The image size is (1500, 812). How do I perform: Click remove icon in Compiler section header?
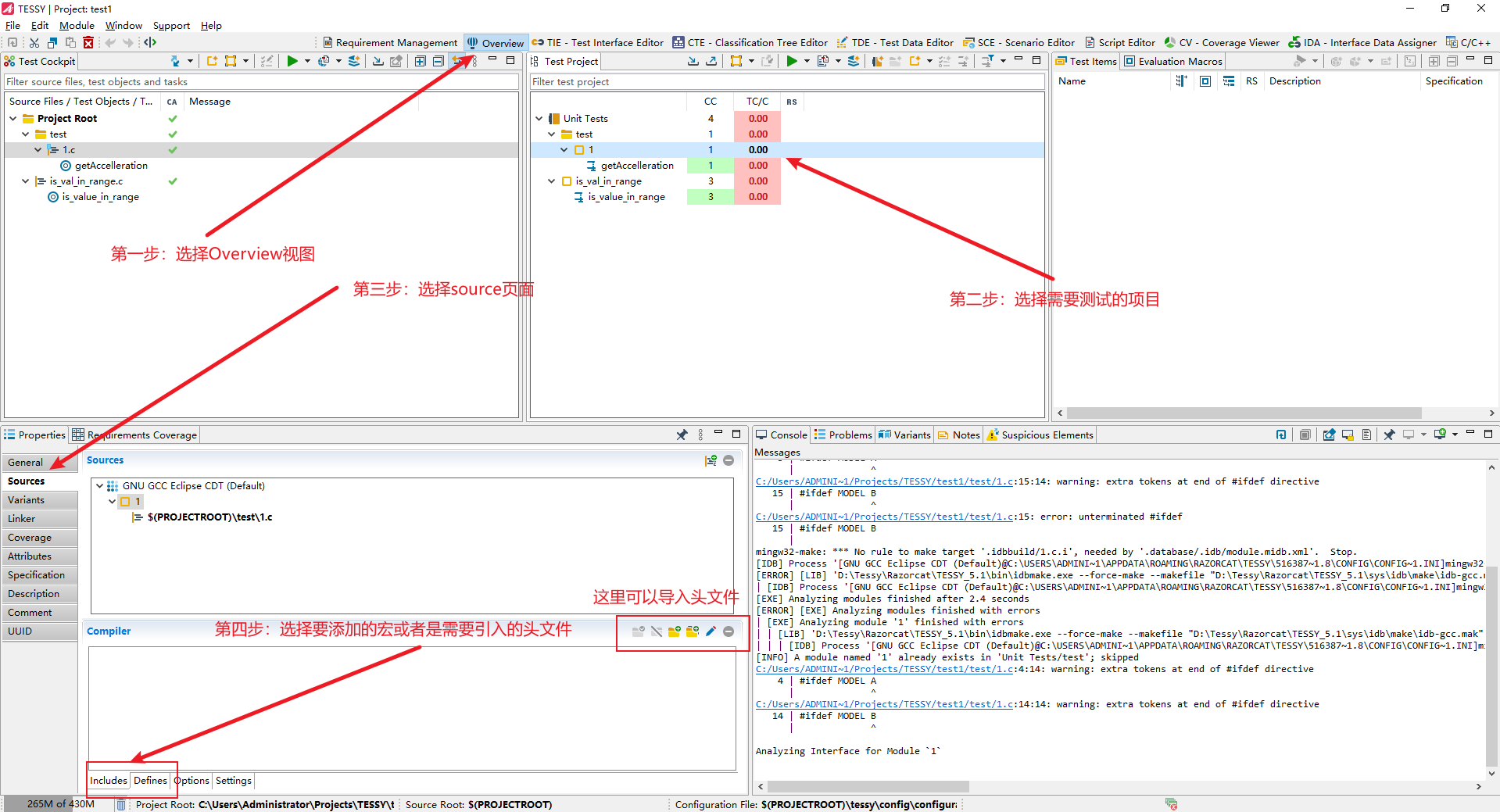click(729, 631)
